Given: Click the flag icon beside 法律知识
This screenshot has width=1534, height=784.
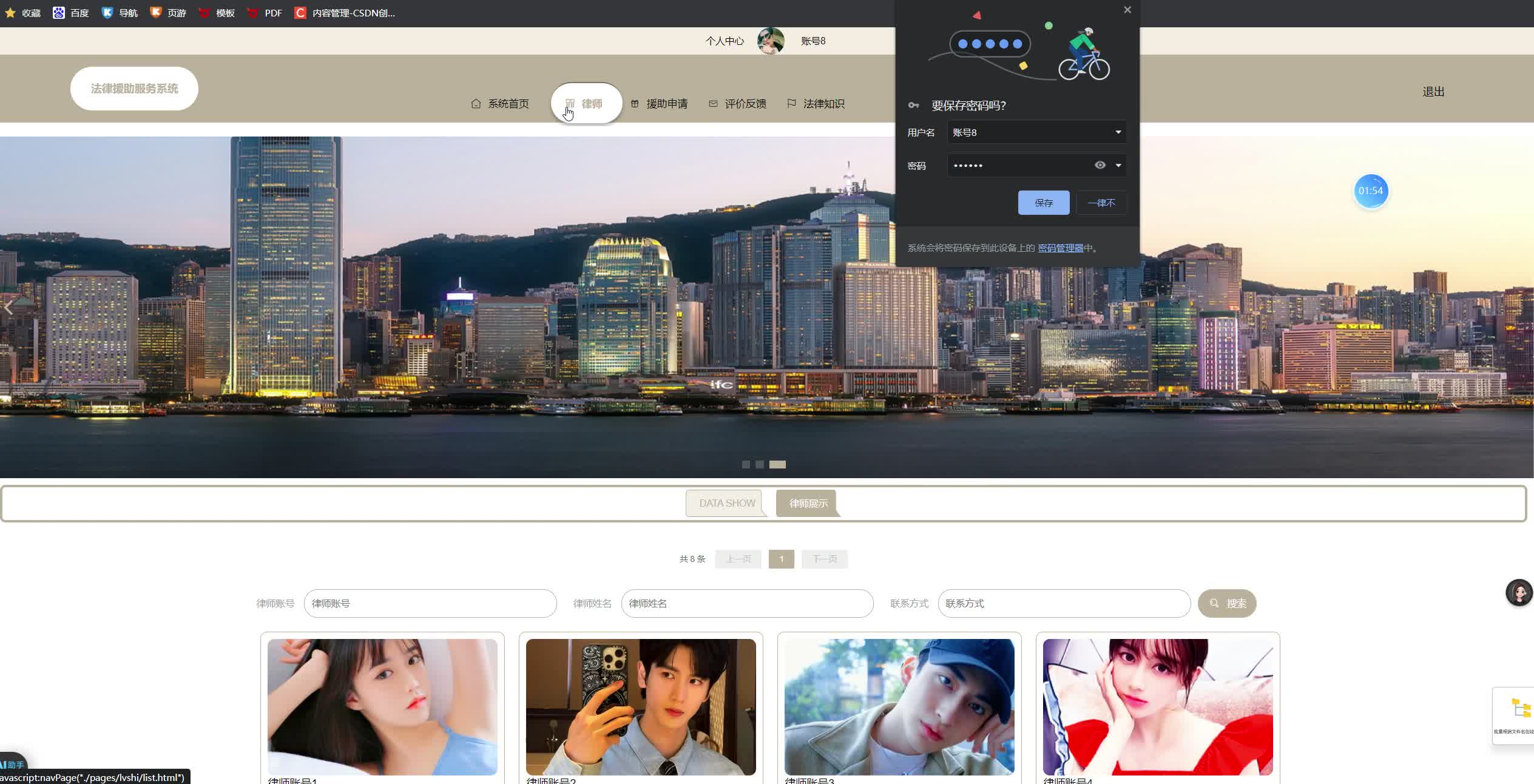Looking at the screenshot, I should click(791, 104).
